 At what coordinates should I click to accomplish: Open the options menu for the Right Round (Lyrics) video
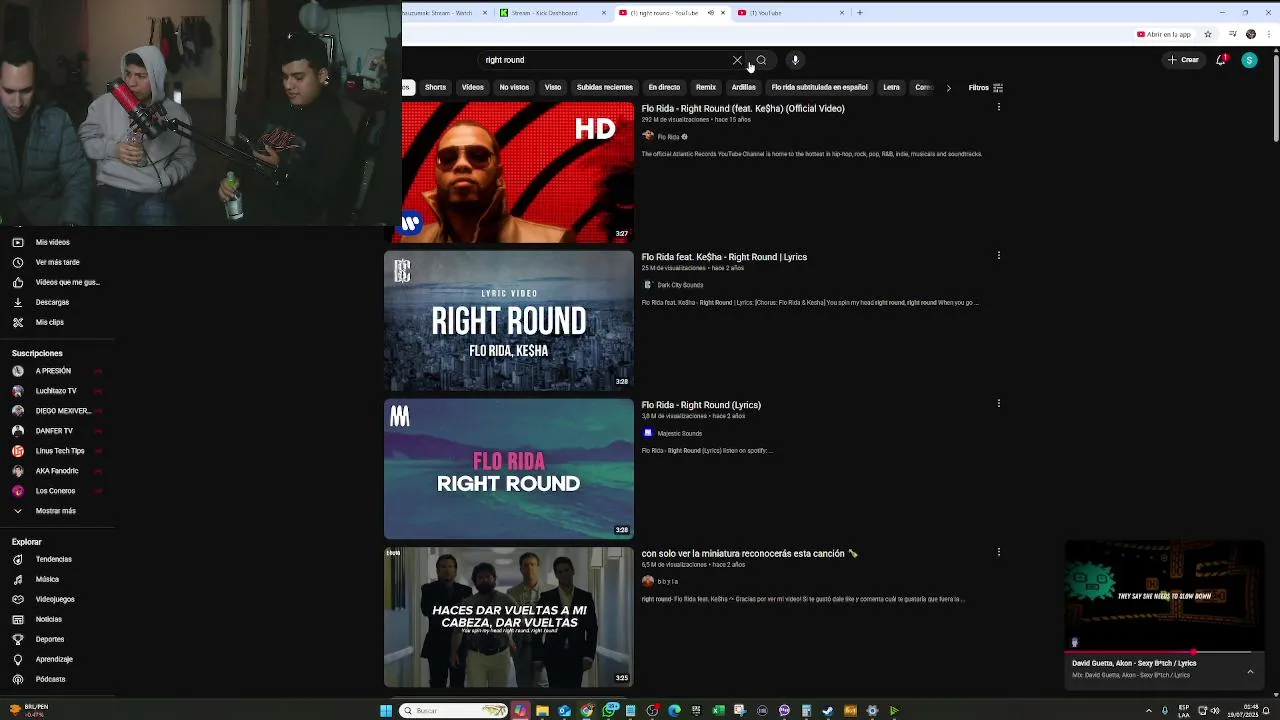point(998,403)
